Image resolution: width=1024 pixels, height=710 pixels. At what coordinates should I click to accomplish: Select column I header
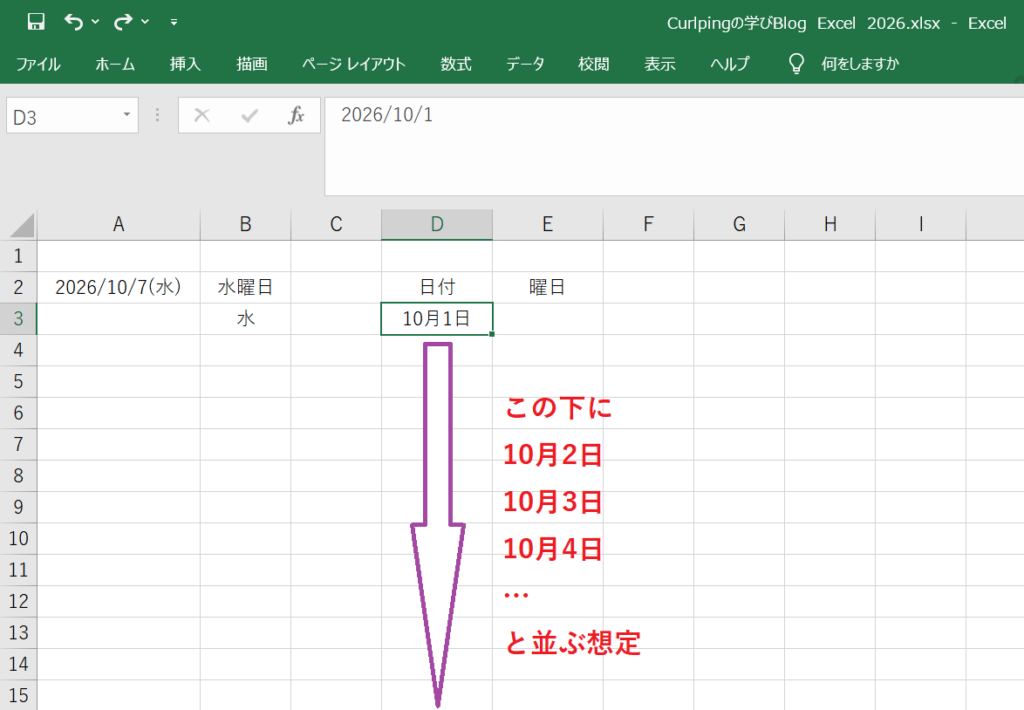[x=921, y=225]
